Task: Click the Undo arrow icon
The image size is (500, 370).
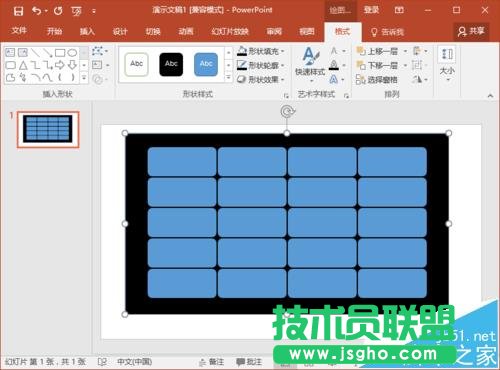Action: (x=37, y=11)
